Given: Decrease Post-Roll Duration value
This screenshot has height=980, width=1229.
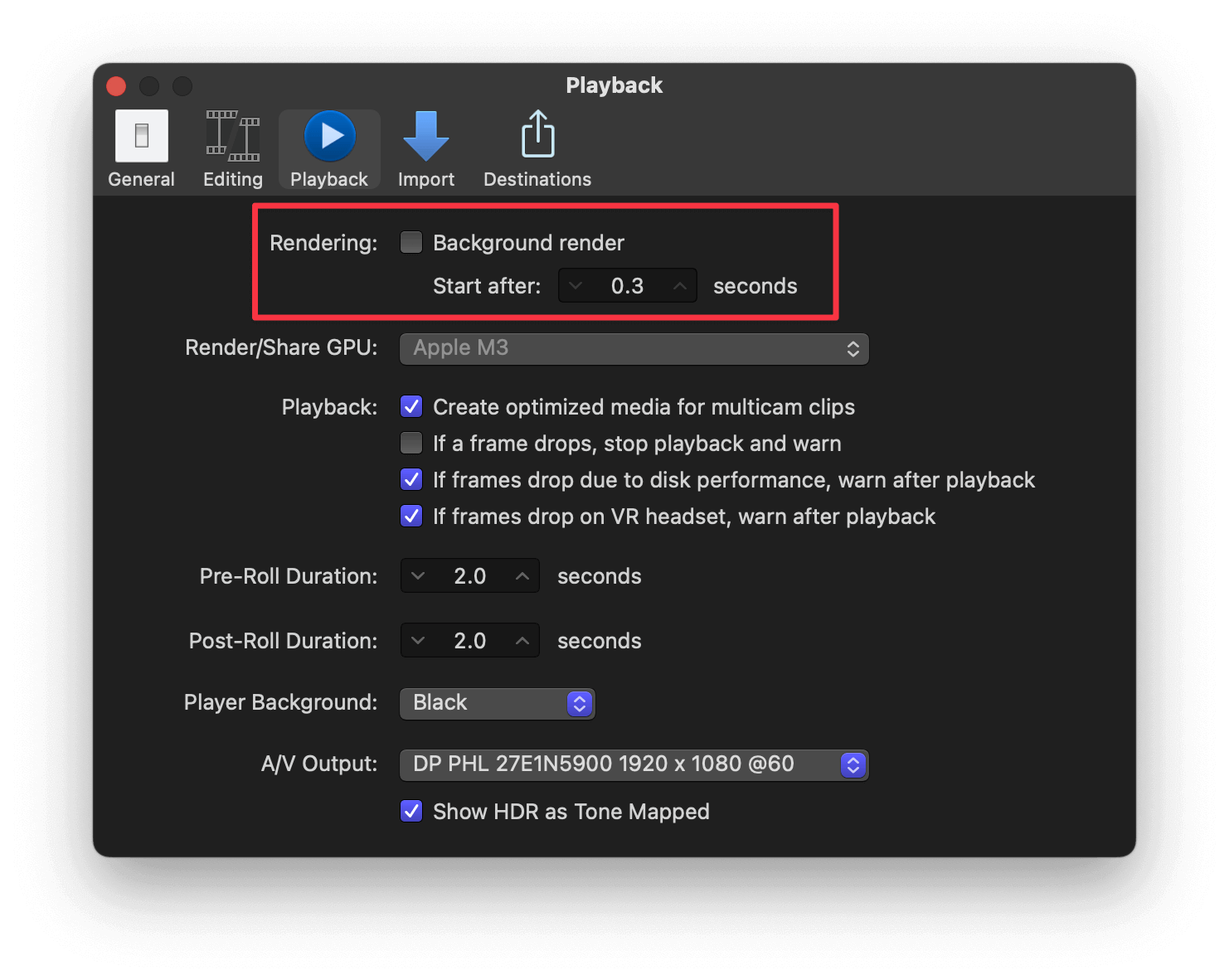Looking at the screenshot, I should pos(418,641).
